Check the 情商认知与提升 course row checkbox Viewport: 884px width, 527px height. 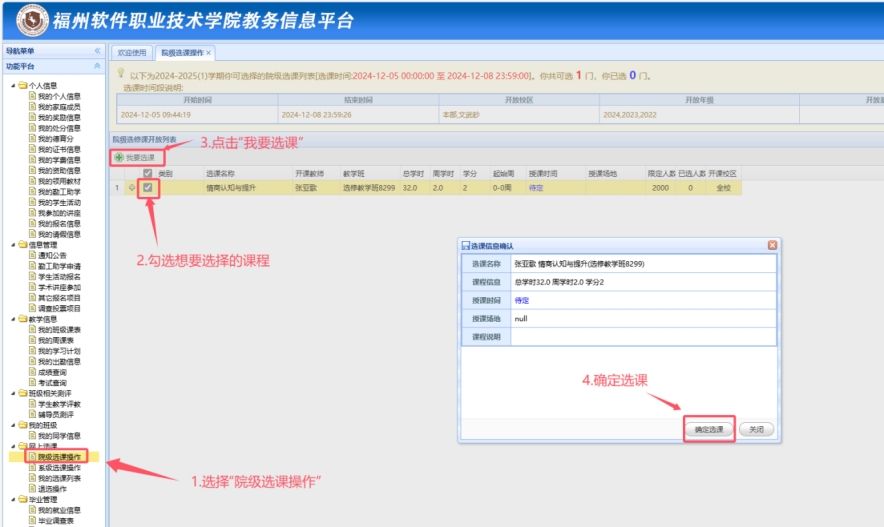(148, 188)
